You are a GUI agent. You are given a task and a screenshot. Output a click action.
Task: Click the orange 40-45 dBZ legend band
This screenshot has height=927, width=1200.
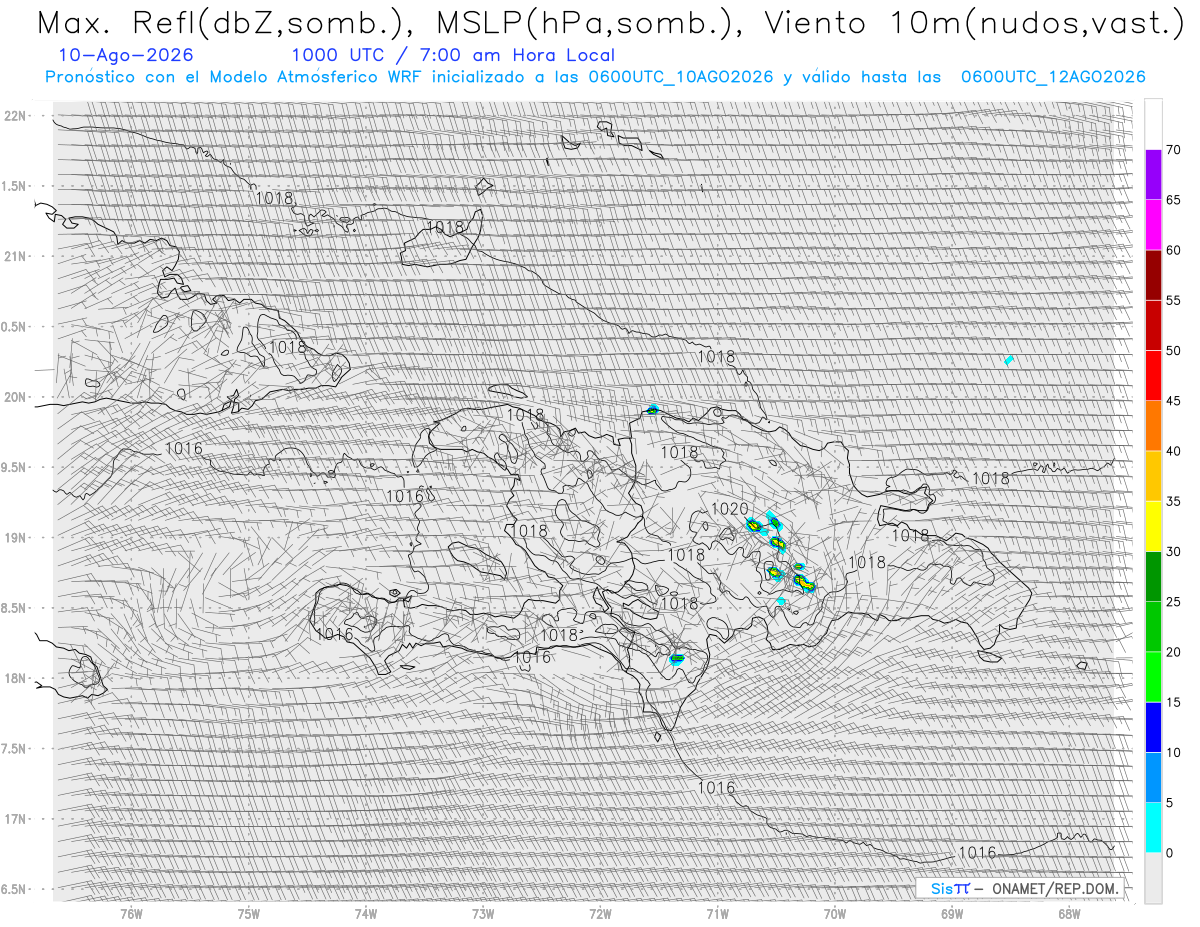pos(1153,426)
